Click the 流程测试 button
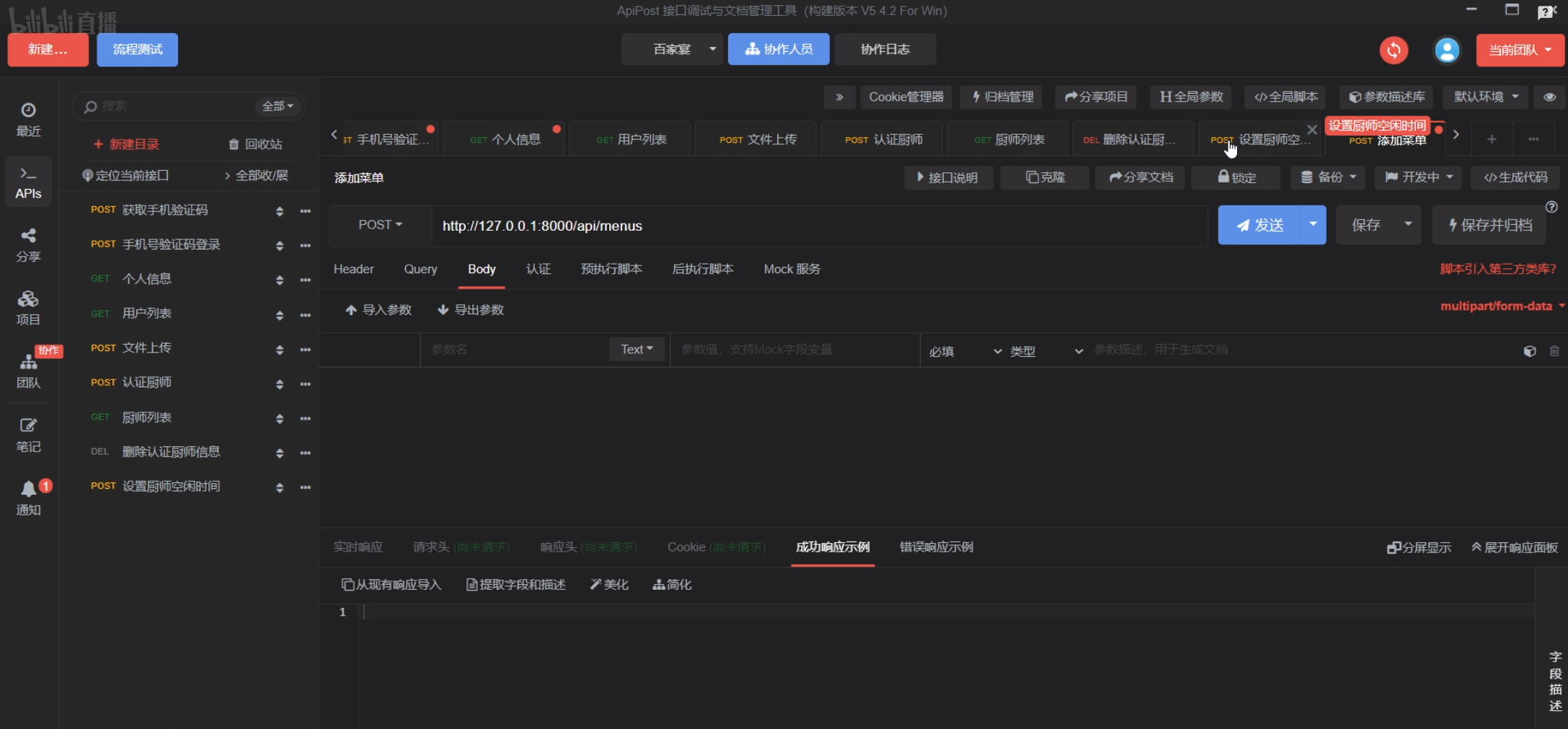 click(x=137, y=50)
